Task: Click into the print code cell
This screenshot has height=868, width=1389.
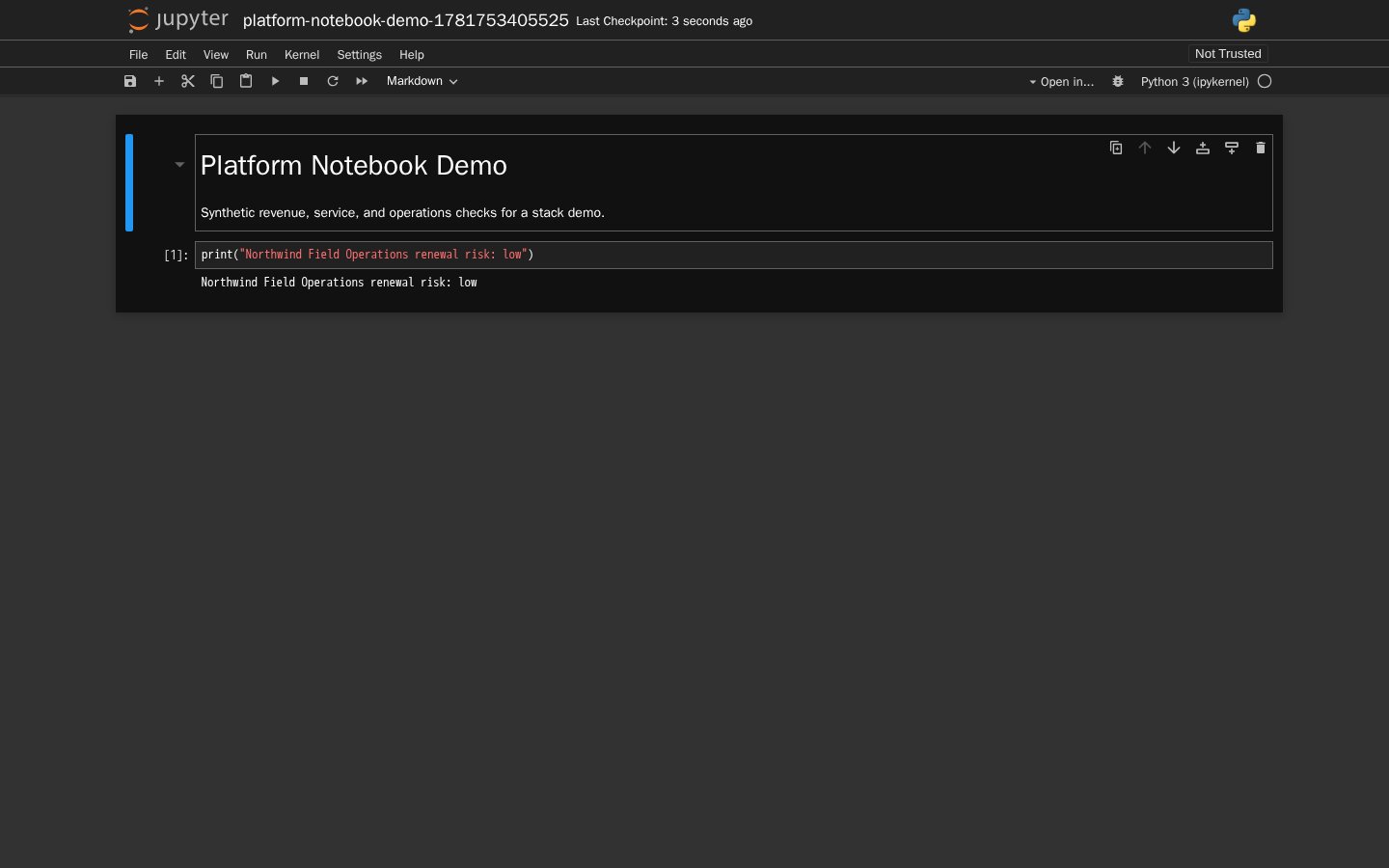Action: click(x=733, y=255)
